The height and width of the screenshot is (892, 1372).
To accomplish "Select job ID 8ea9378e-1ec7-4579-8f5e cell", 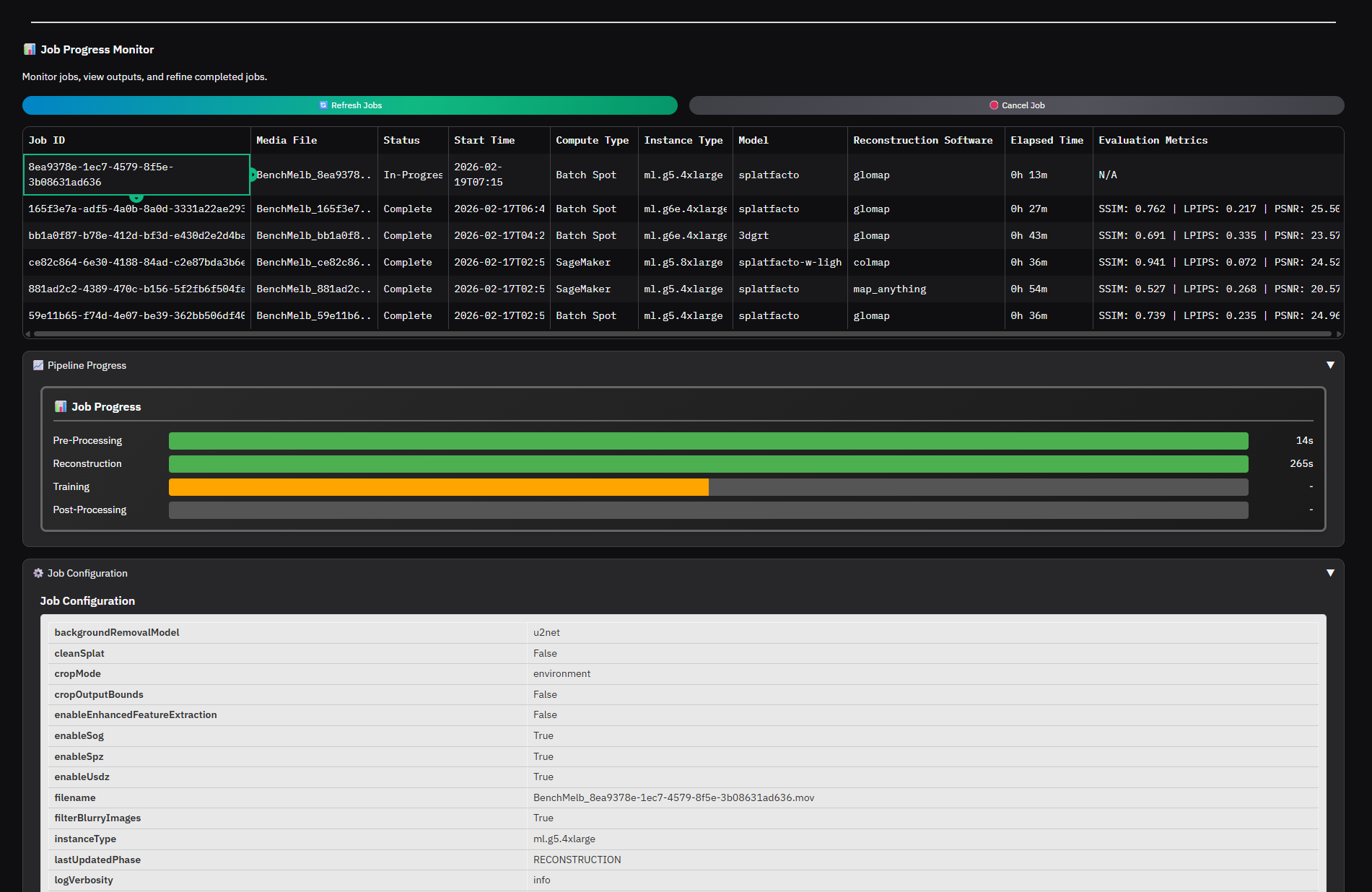I will [x=136, y=175].
